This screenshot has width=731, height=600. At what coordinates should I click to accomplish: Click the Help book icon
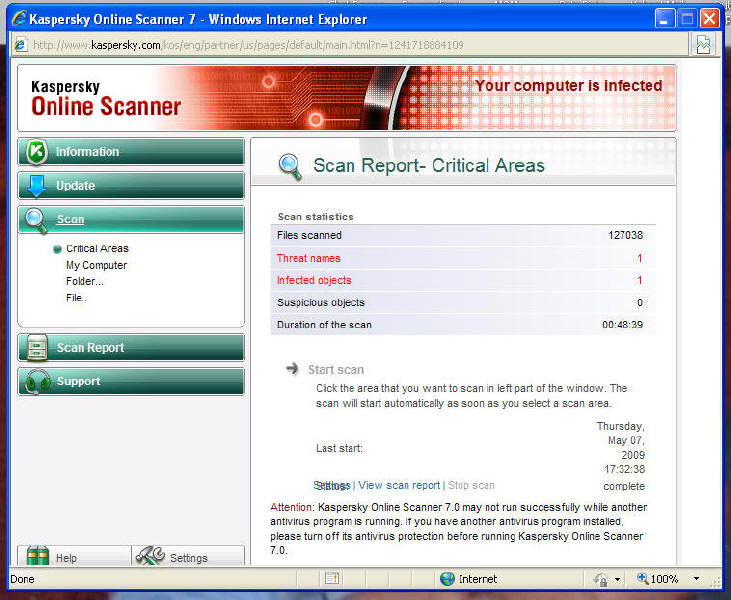click(x=38, y=557)
